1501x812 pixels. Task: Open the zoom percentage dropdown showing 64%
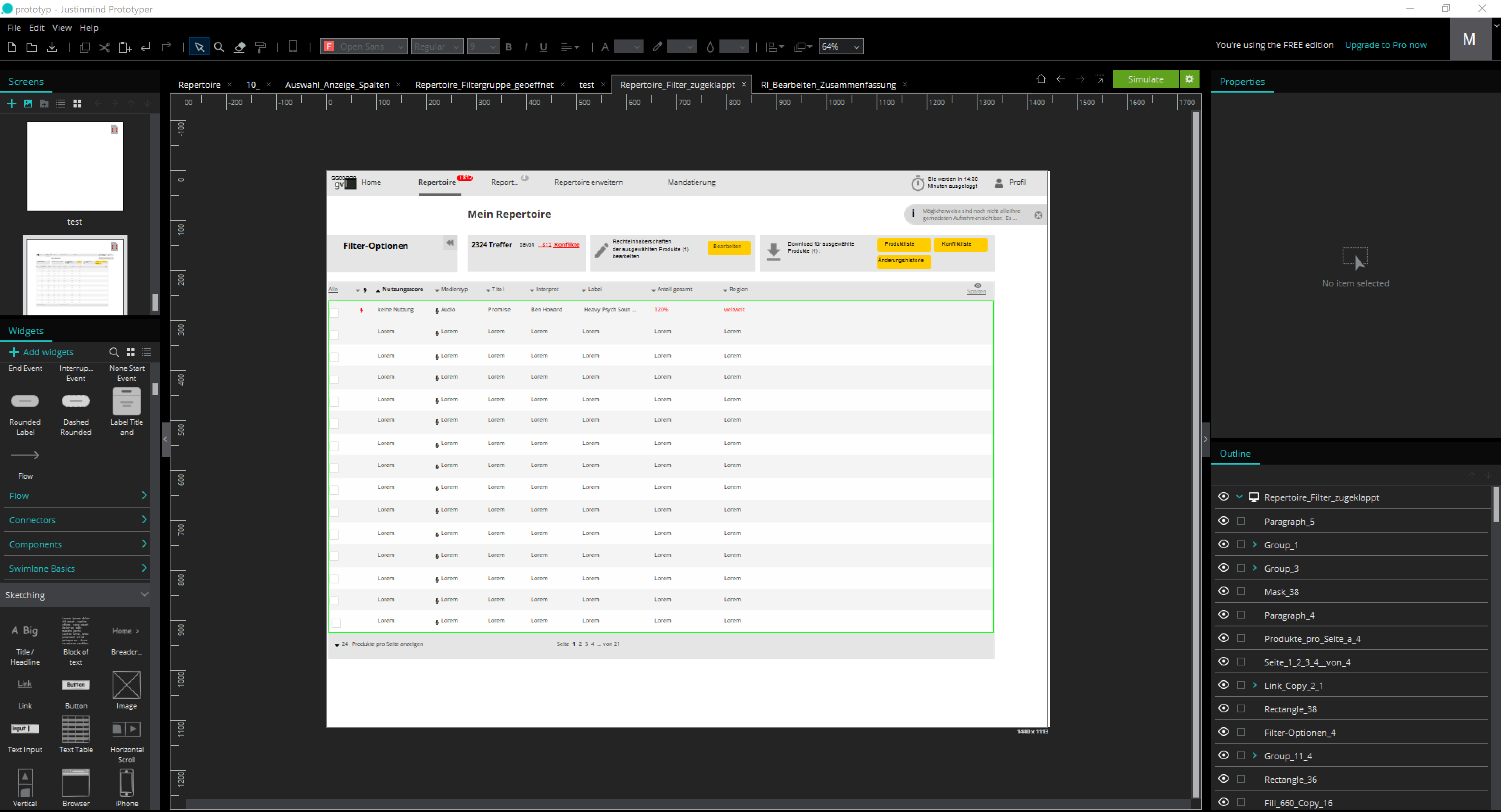click(856, 47)
